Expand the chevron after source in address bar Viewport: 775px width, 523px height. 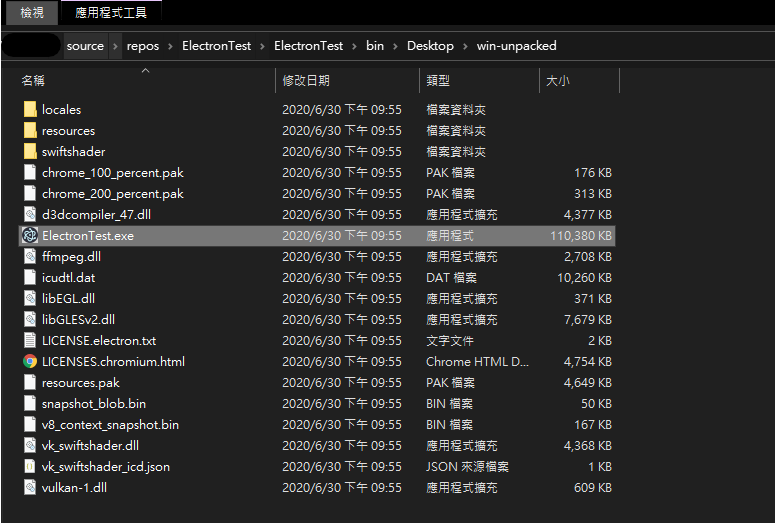click(x=115, y=46)
